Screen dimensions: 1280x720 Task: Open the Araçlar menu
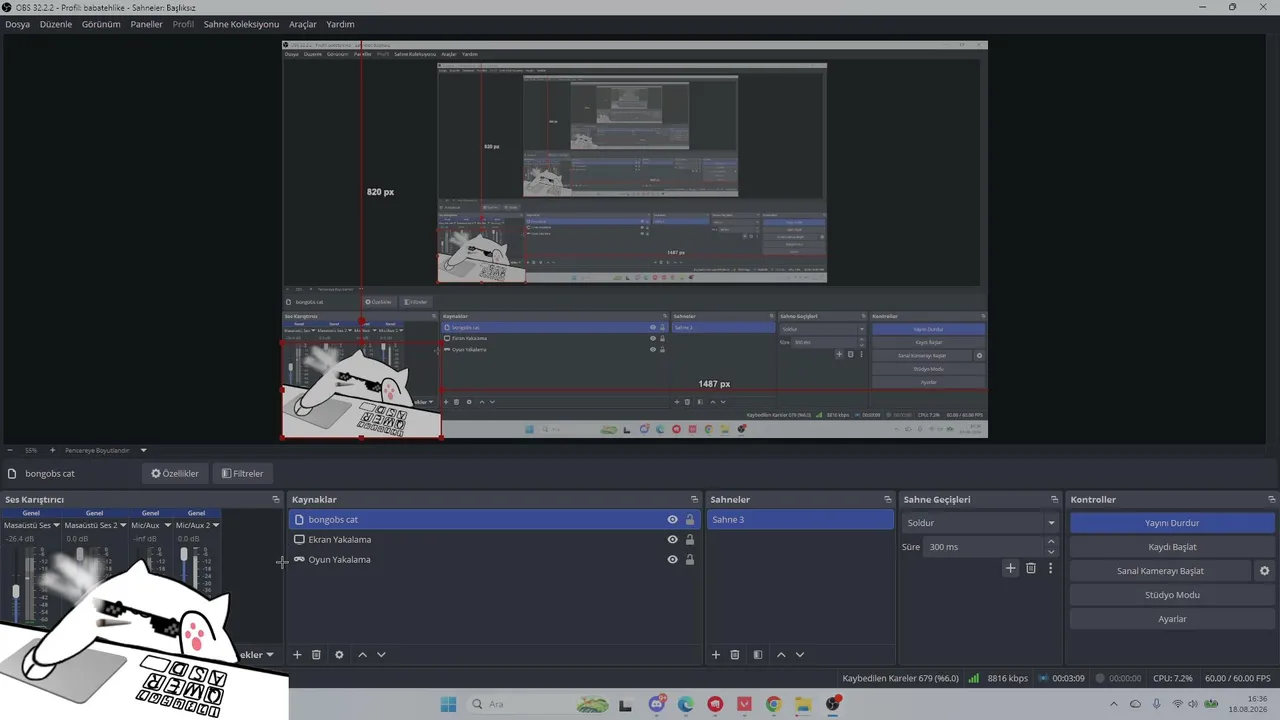(303, 24)
